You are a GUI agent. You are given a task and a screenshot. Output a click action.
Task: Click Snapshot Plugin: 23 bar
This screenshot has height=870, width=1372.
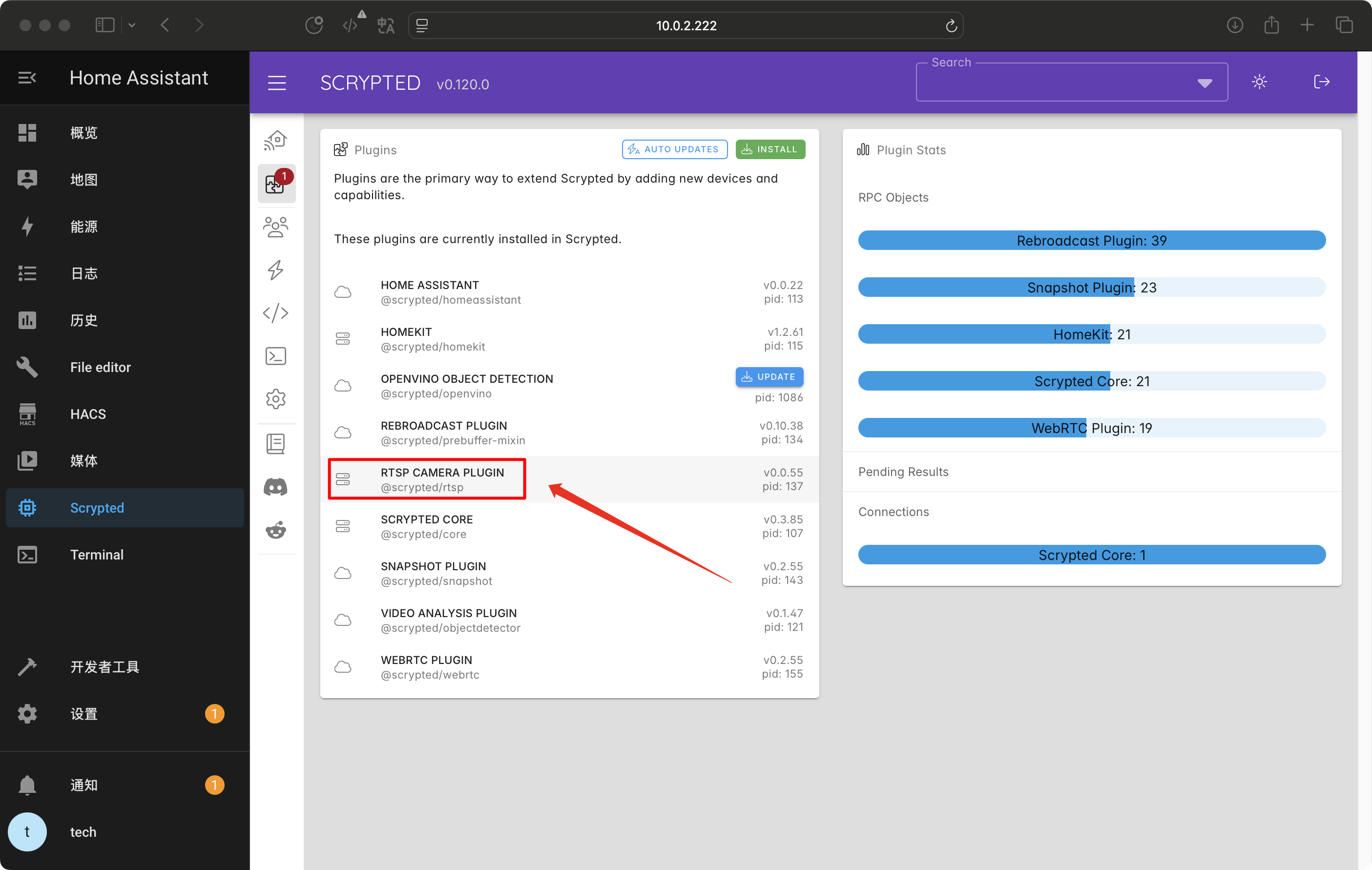click(x=1092, y=287)
